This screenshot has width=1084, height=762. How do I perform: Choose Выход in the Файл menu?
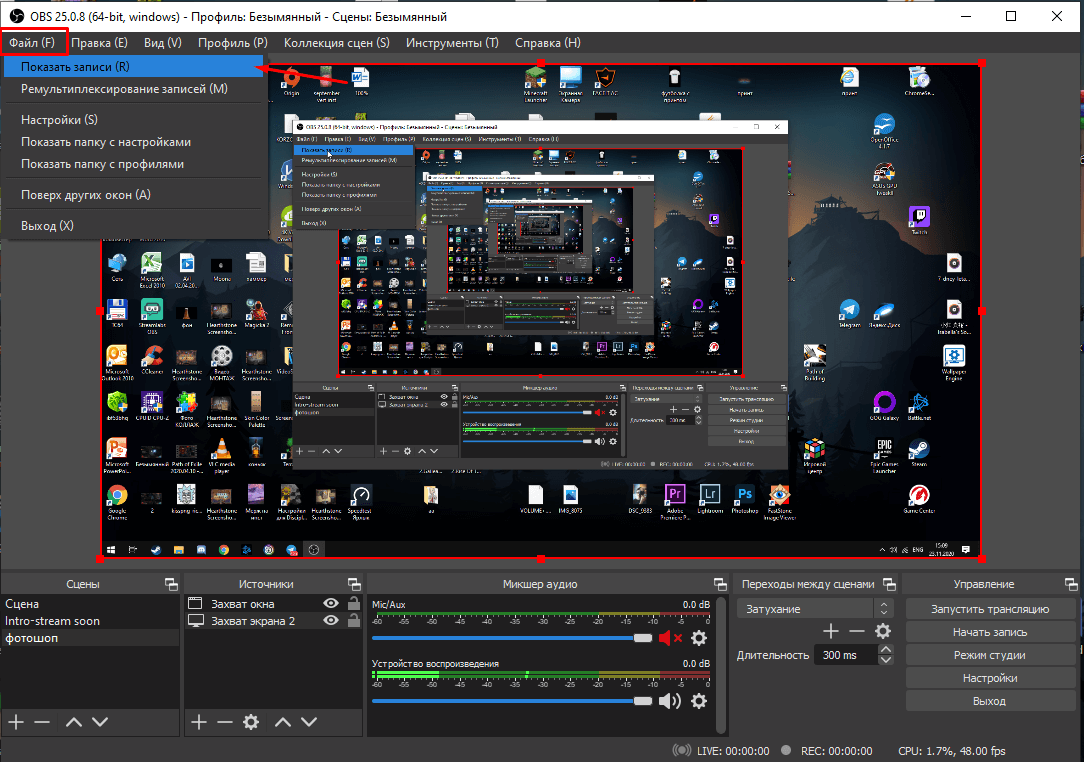135,225
